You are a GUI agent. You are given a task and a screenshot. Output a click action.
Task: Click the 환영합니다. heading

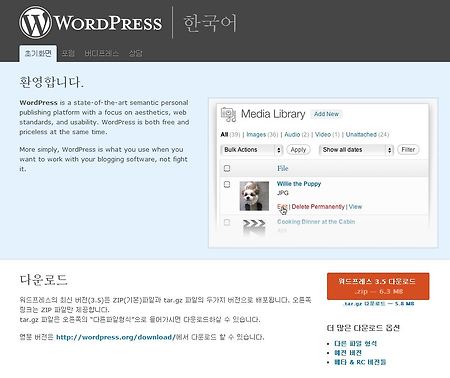[x=52, y=82]
